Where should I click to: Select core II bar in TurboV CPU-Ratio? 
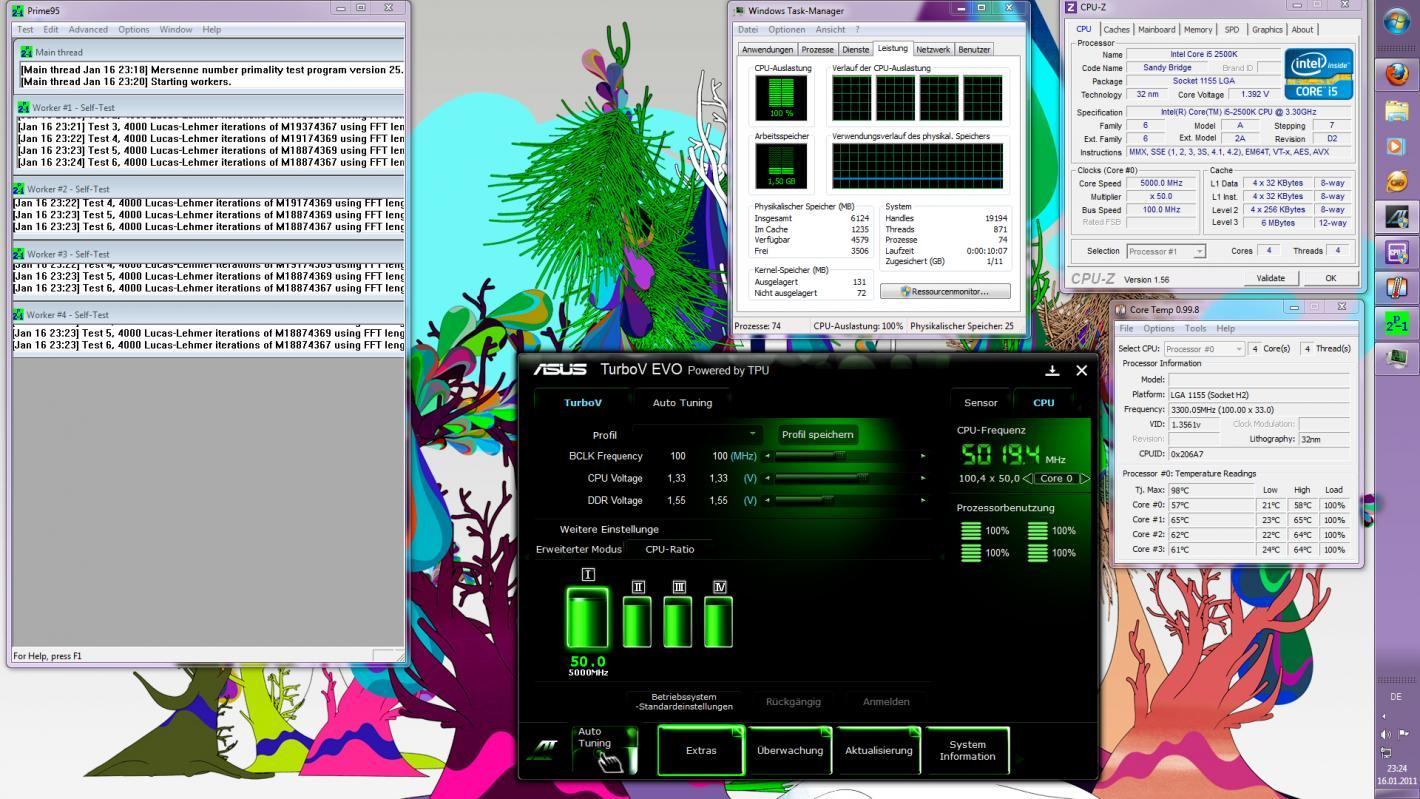coord(637,622)
